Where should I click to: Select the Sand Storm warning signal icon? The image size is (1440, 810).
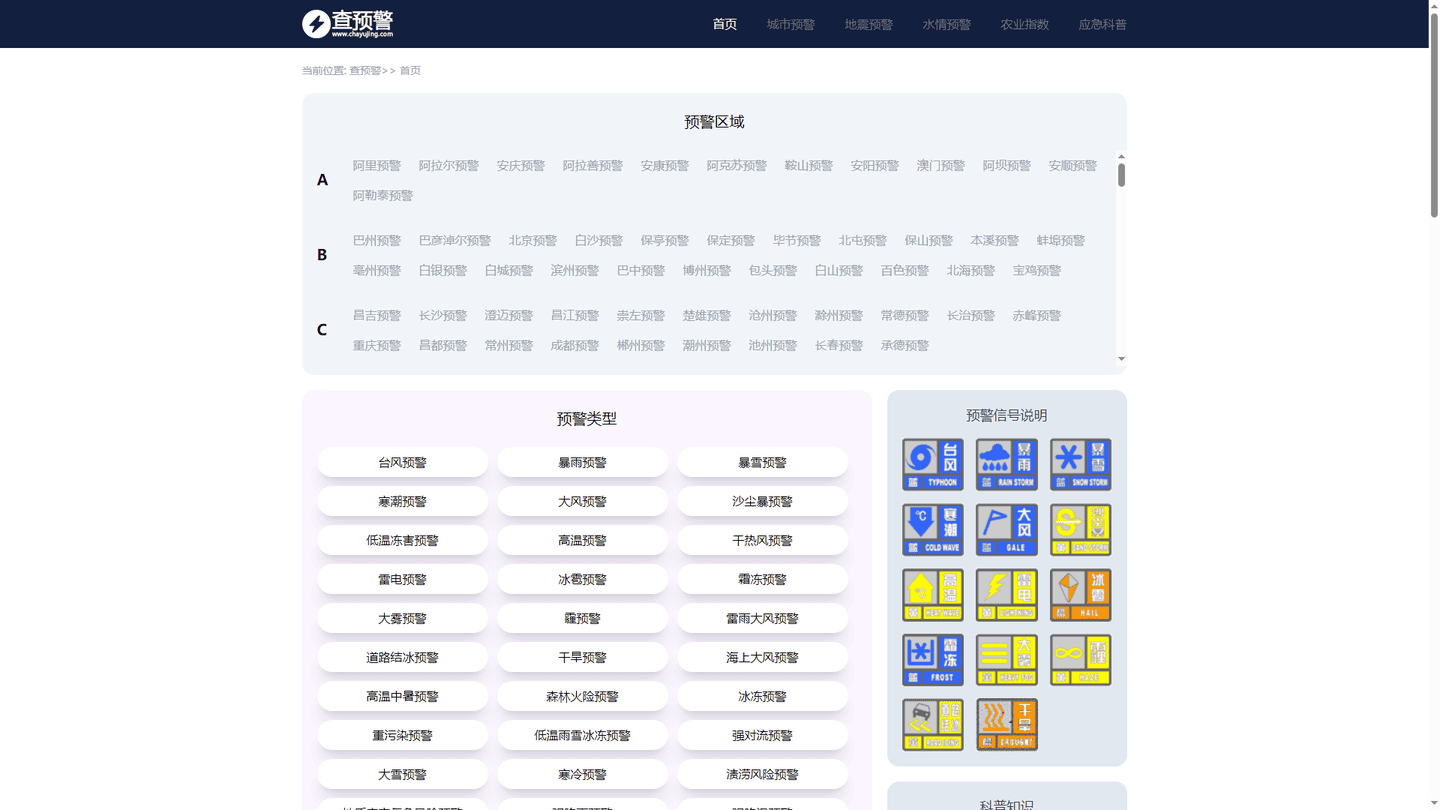(1081, 529)
